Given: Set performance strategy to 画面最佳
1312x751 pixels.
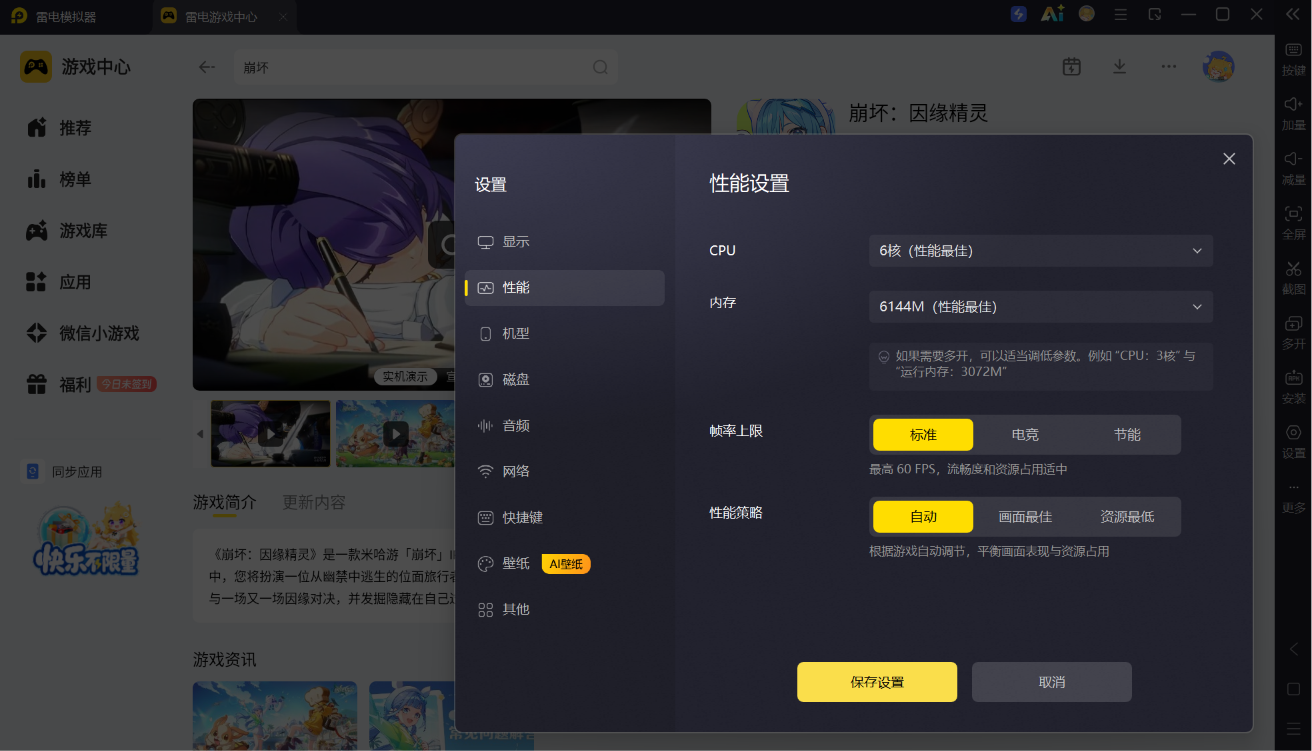Looking at the screenshot, I should point(1025,517).
